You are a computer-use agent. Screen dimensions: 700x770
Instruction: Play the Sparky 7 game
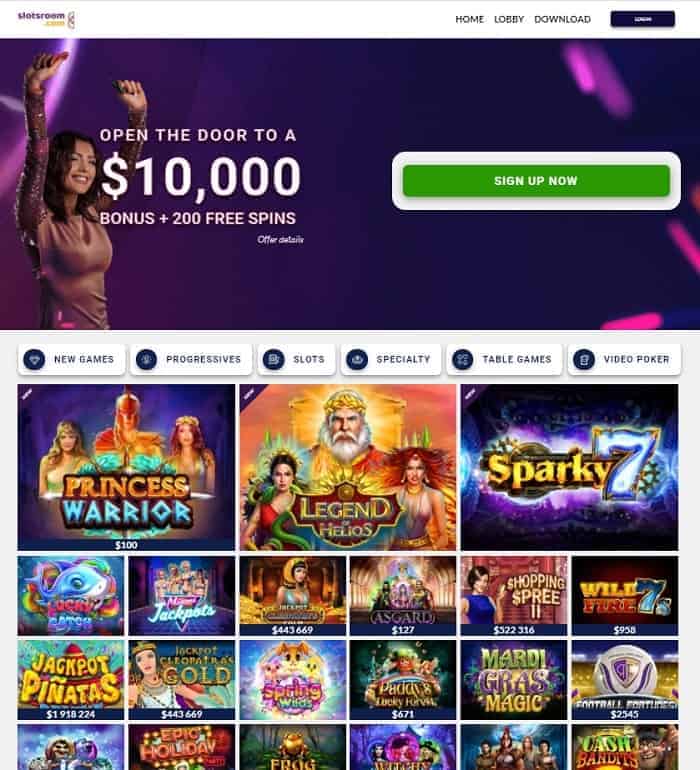pos(570,467)
